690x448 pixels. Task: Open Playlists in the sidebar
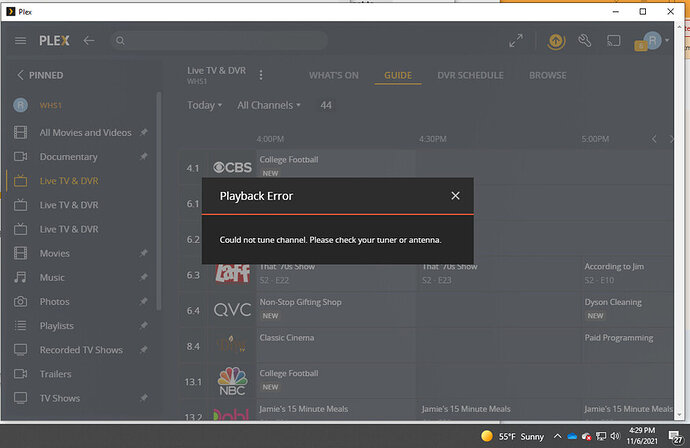(57, 326)
